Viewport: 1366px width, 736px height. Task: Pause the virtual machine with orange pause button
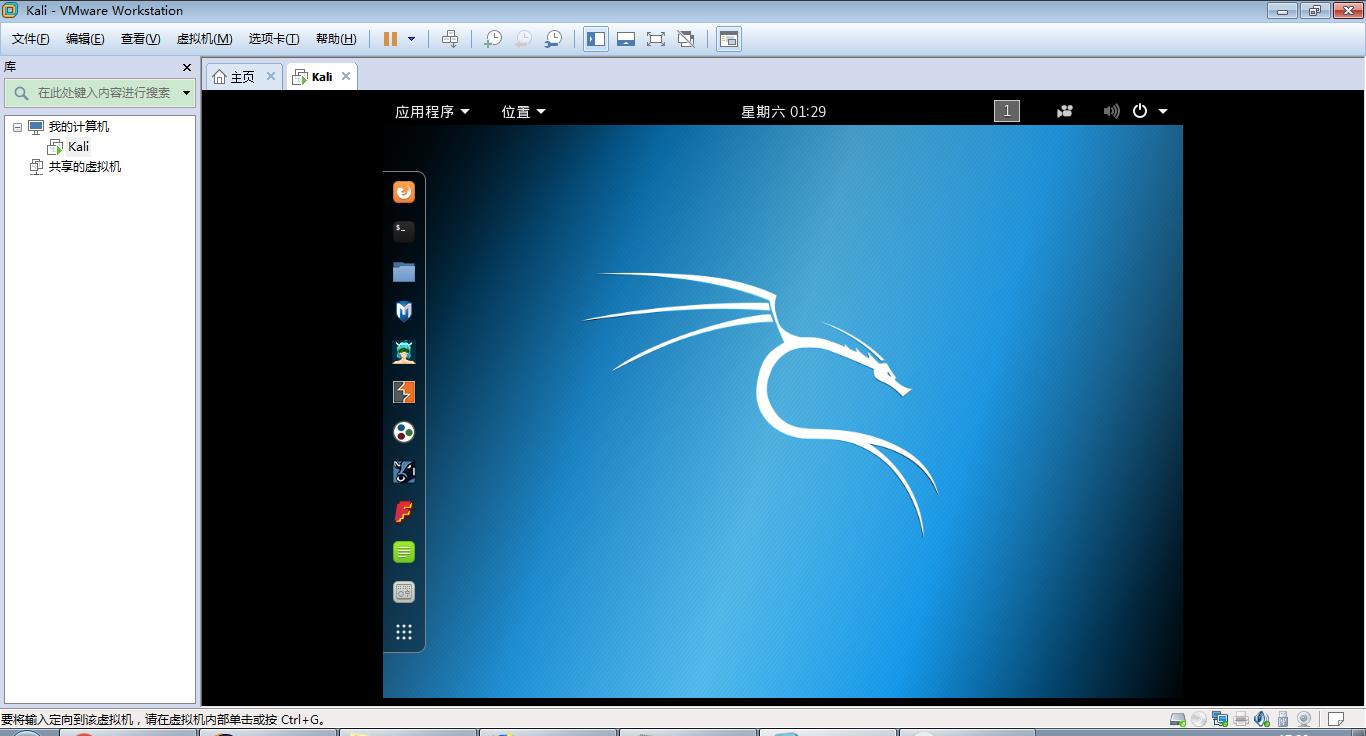click(390, 39)
